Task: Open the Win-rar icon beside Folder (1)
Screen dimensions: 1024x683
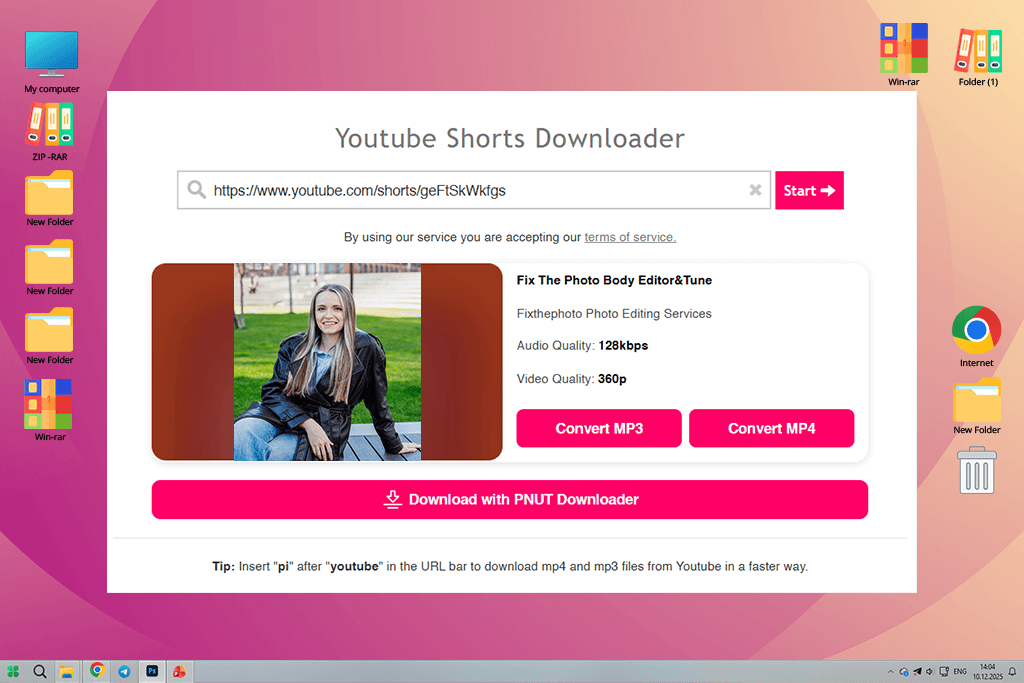Action: click(x=904, y=54)
